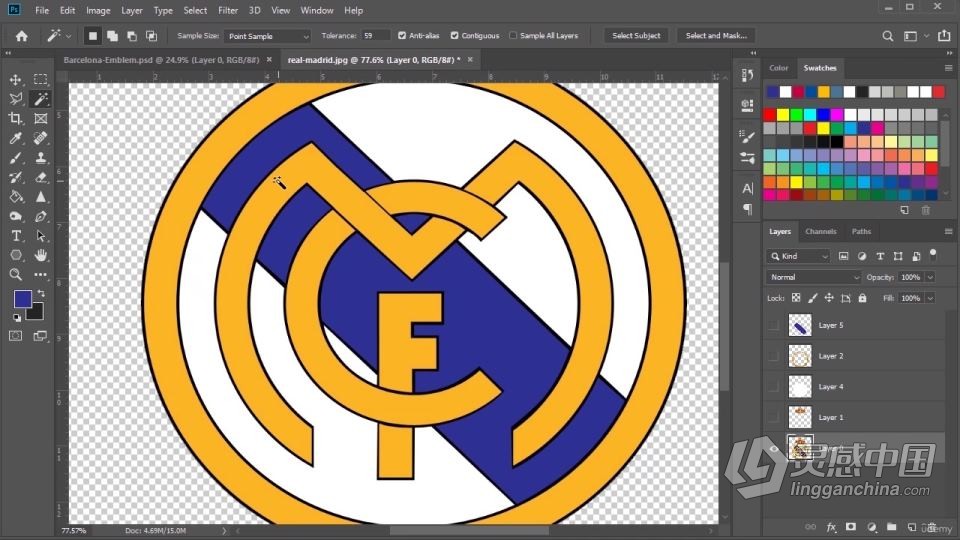This screenshot has height=540, width=960.
Task: Select the Zoom tool in toolbar
Action: click(x=15, y=274)
